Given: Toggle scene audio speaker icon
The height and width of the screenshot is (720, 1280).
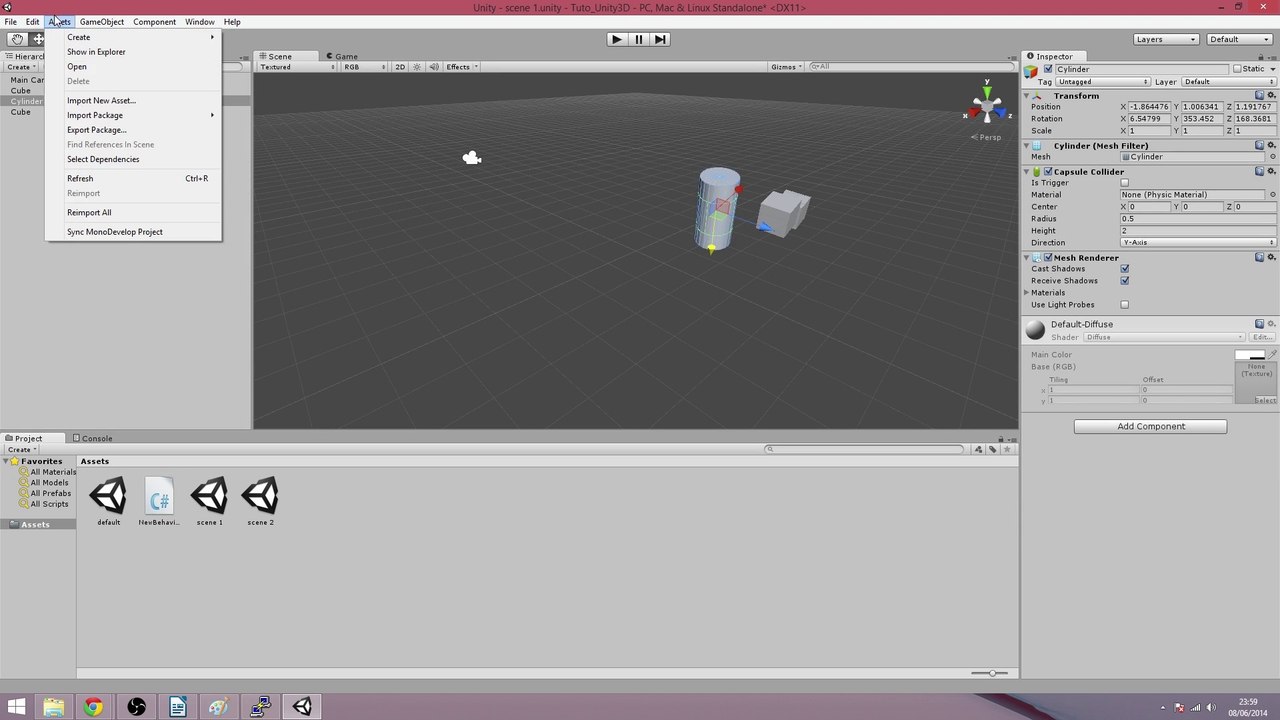Looking at the screenshot, I should point(433,67).
